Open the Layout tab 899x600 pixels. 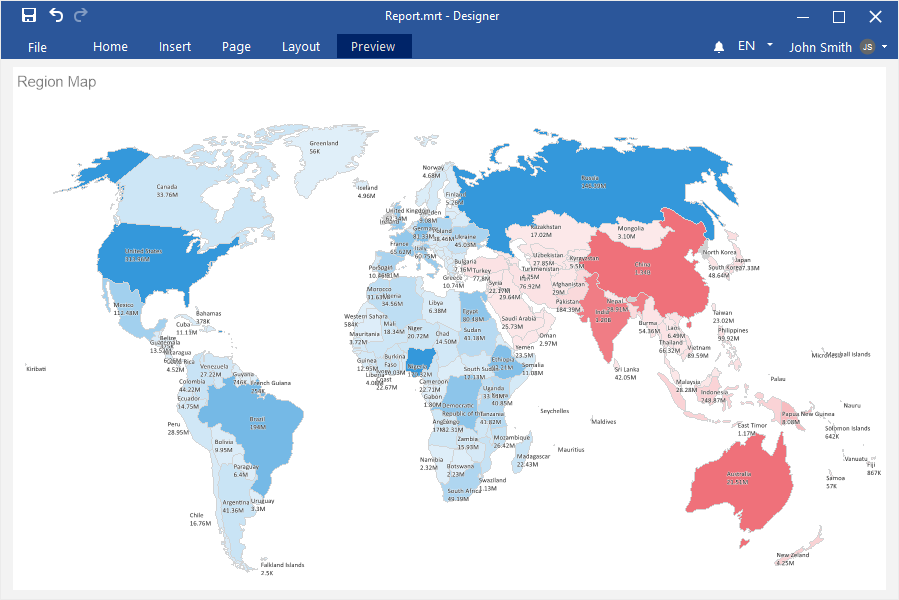tap(301, 47)
